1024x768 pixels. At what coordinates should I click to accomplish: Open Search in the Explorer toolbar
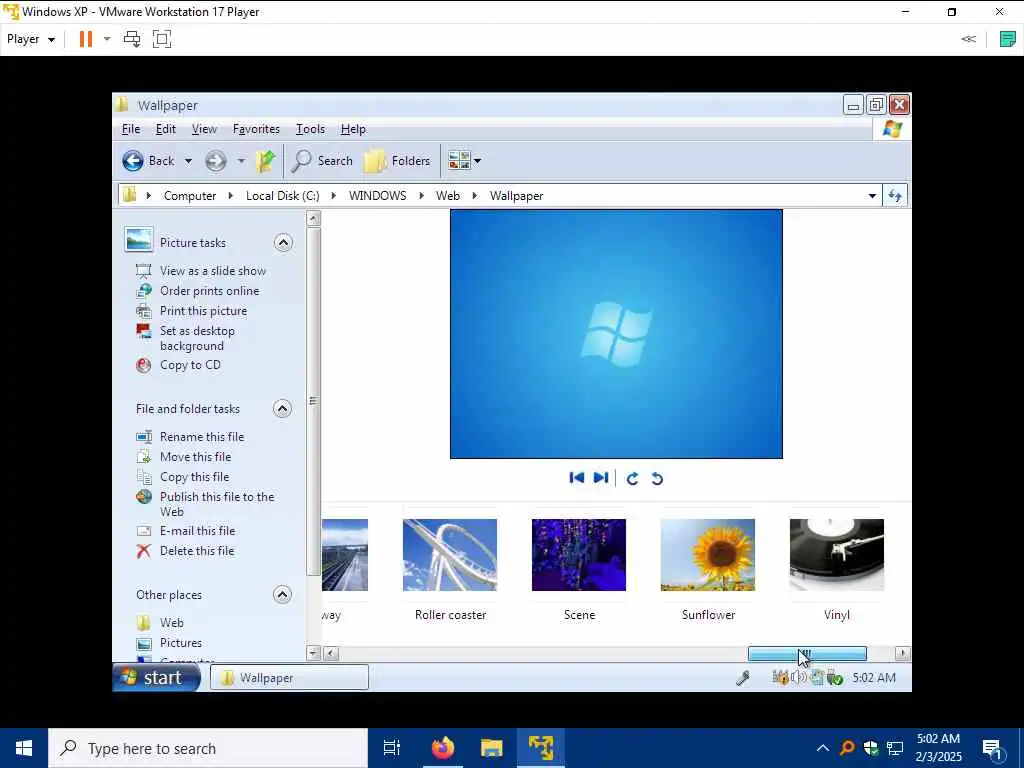click(323, 161)
